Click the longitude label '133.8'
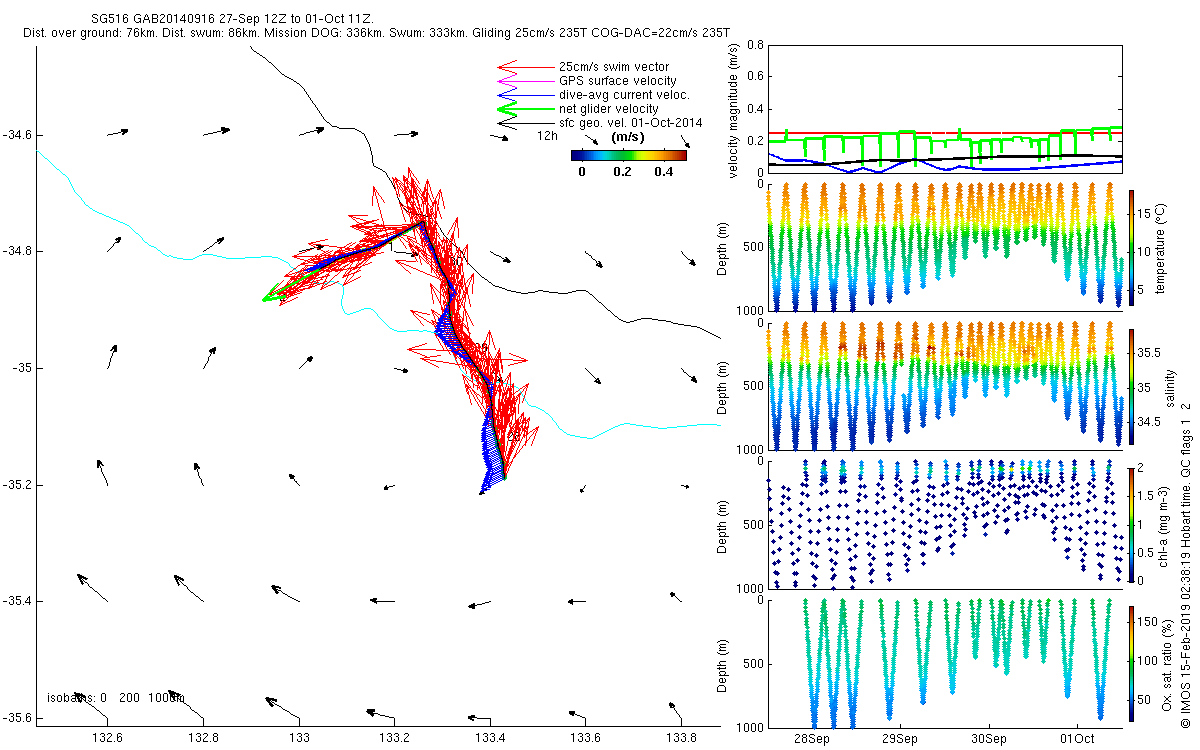 [682, 738]
